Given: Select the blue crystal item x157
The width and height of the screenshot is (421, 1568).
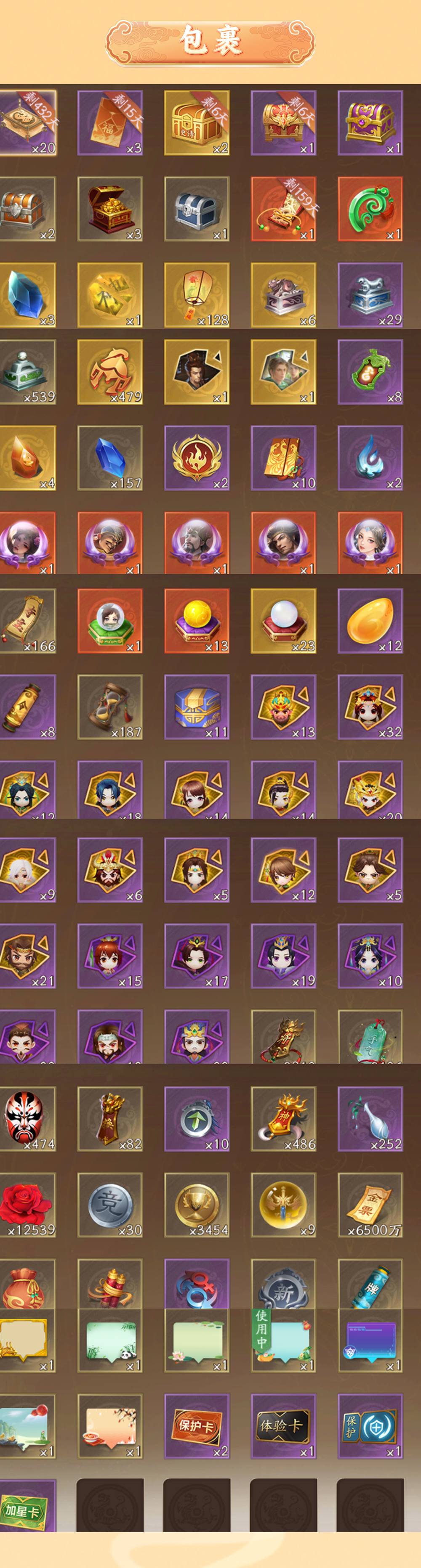Looking at the screenshot, I should 110,458.
